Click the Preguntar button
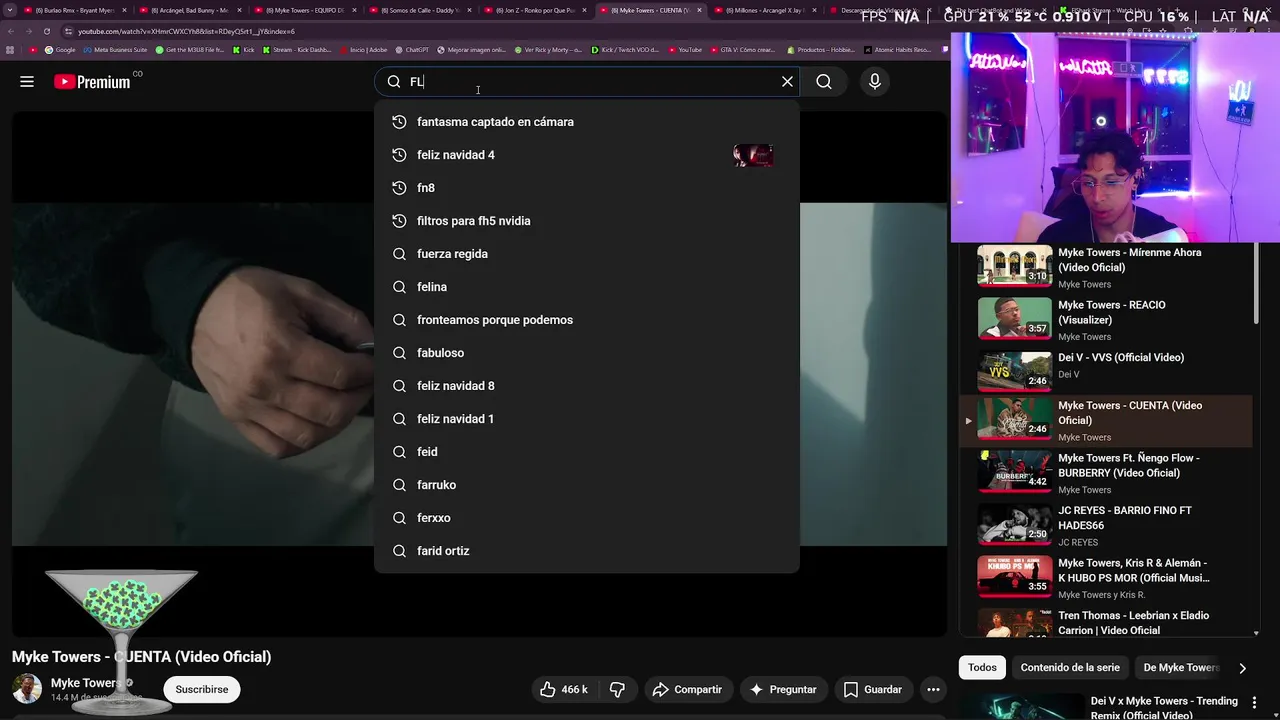Image resolution: width=1280 pixels, height=720 pixels. pos(783,689)
